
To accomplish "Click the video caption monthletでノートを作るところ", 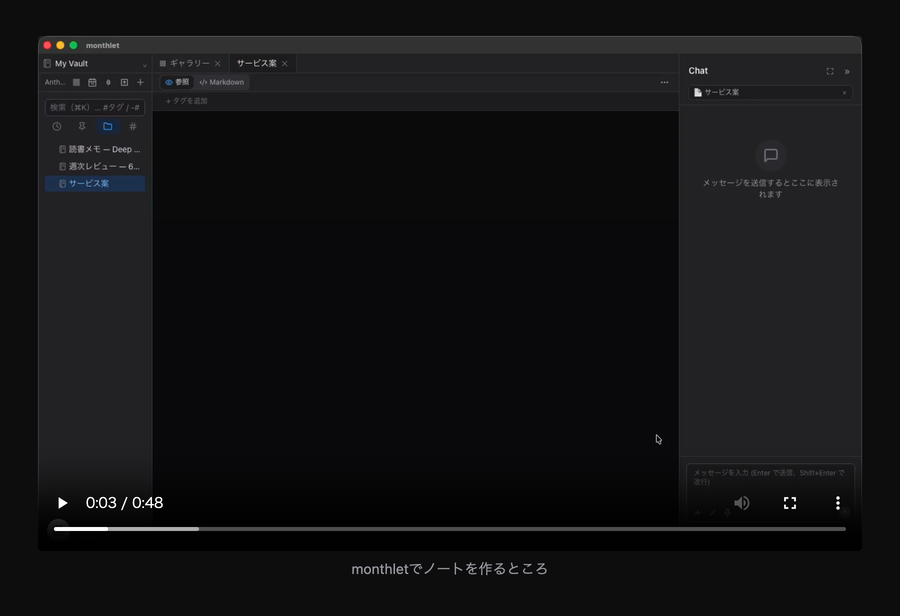I will pos(449,569).
